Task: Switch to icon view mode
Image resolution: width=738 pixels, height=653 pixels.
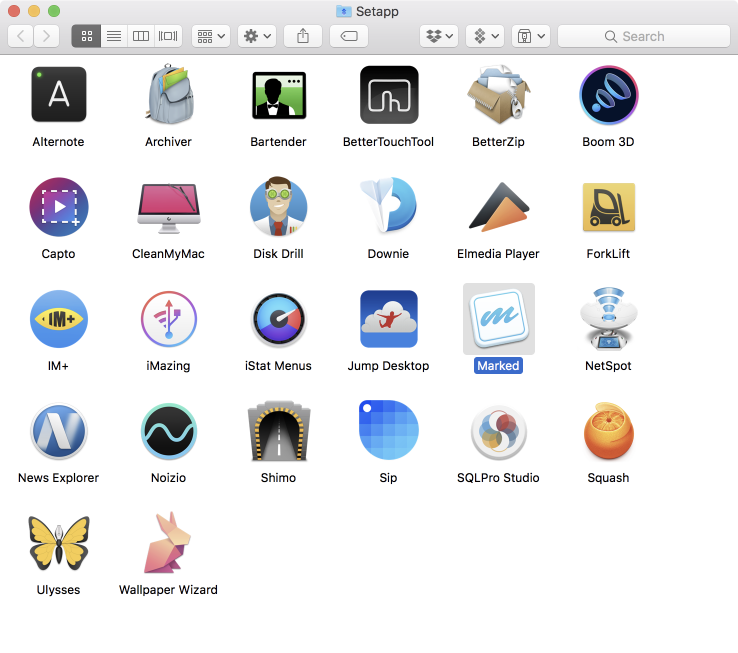Action: pyautogui.click(x=86, y=36)
